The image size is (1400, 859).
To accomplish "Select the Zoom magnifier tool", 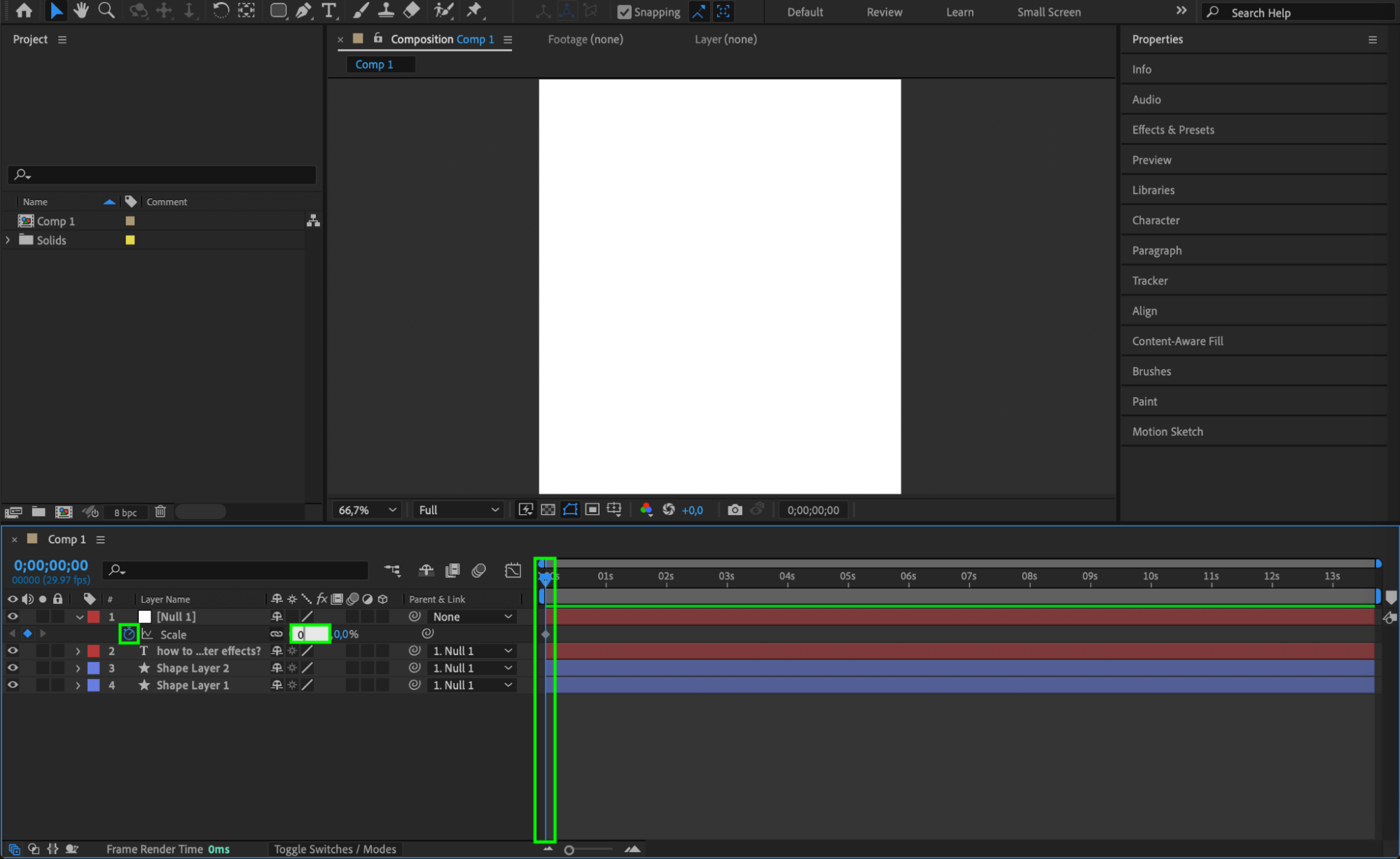I will coord(106,11).
